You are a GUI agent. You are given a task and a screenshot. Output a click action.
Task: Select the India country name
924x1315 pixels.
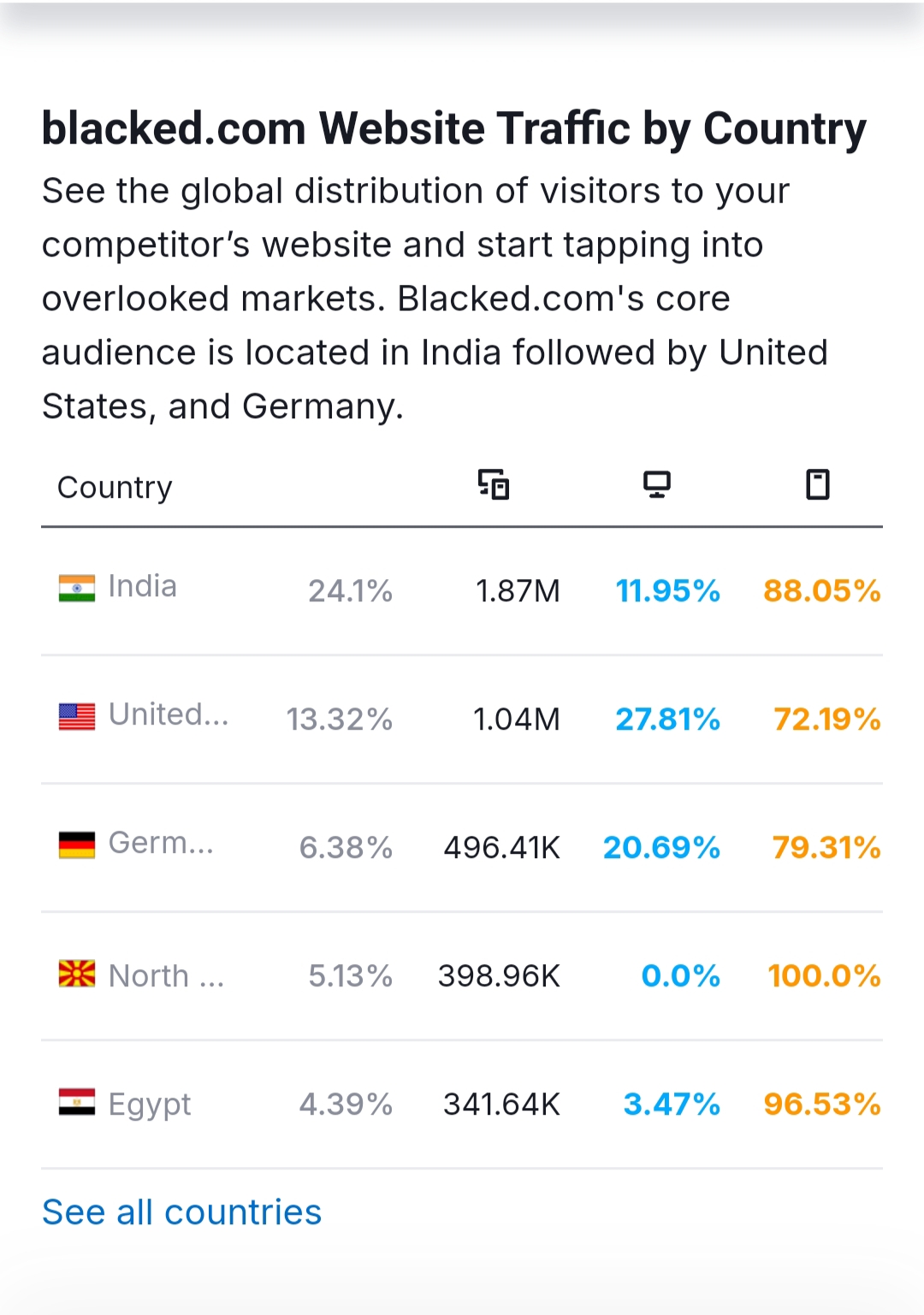tap(143, 587)
